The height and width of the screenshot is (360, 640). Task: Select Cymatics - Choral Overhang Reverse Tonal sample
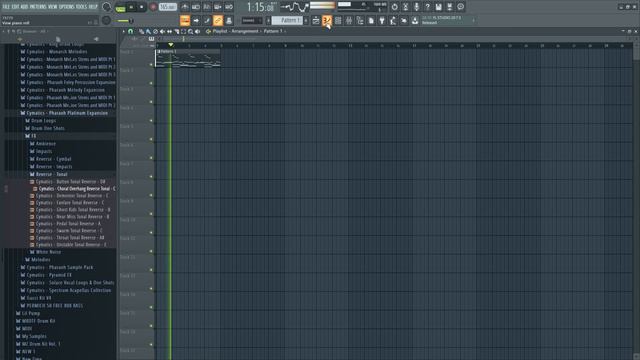click(74, 189)
